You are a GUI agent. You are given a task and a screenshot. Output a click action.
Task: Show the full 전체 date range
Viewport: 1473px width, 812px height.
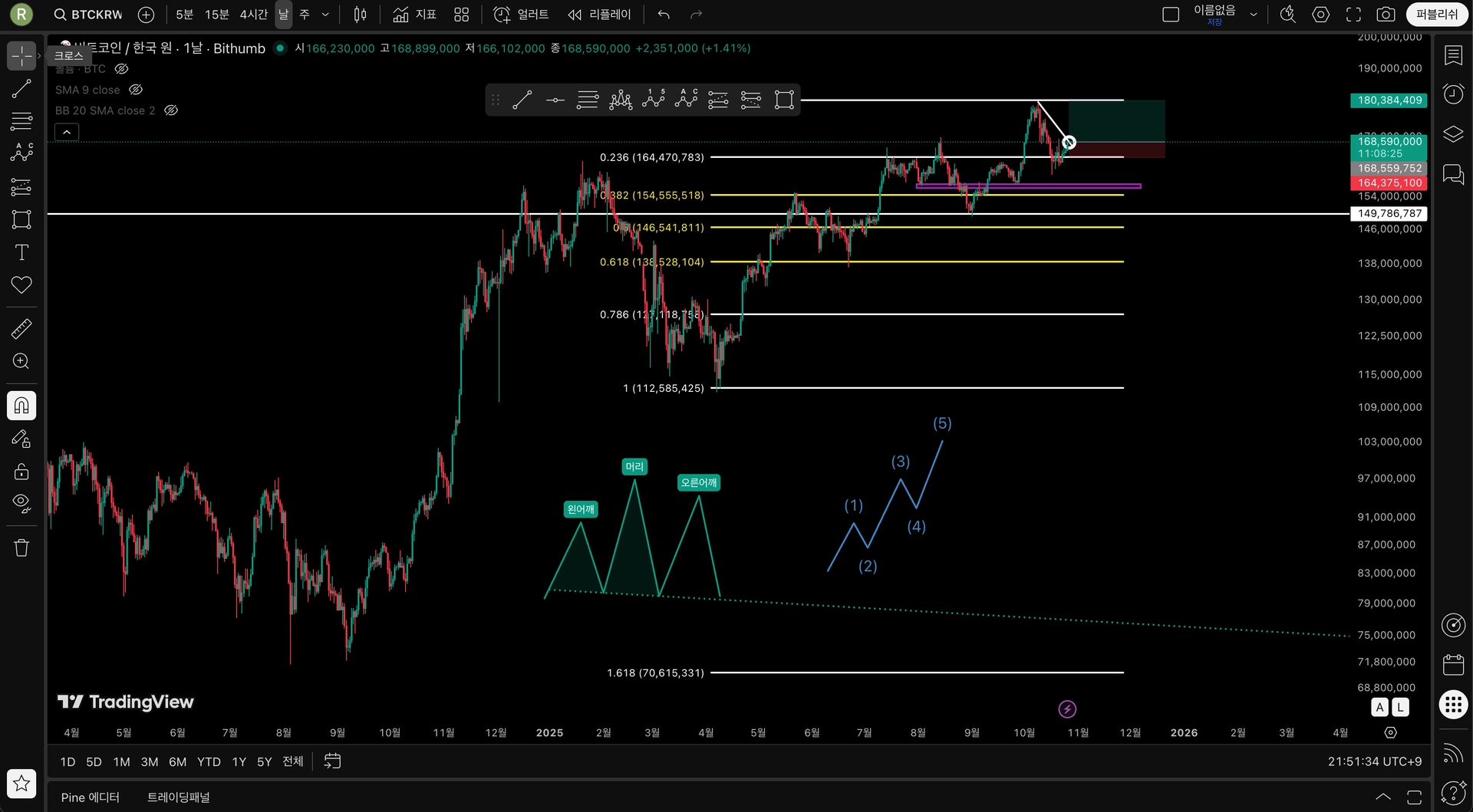click(x=293, y=761)
